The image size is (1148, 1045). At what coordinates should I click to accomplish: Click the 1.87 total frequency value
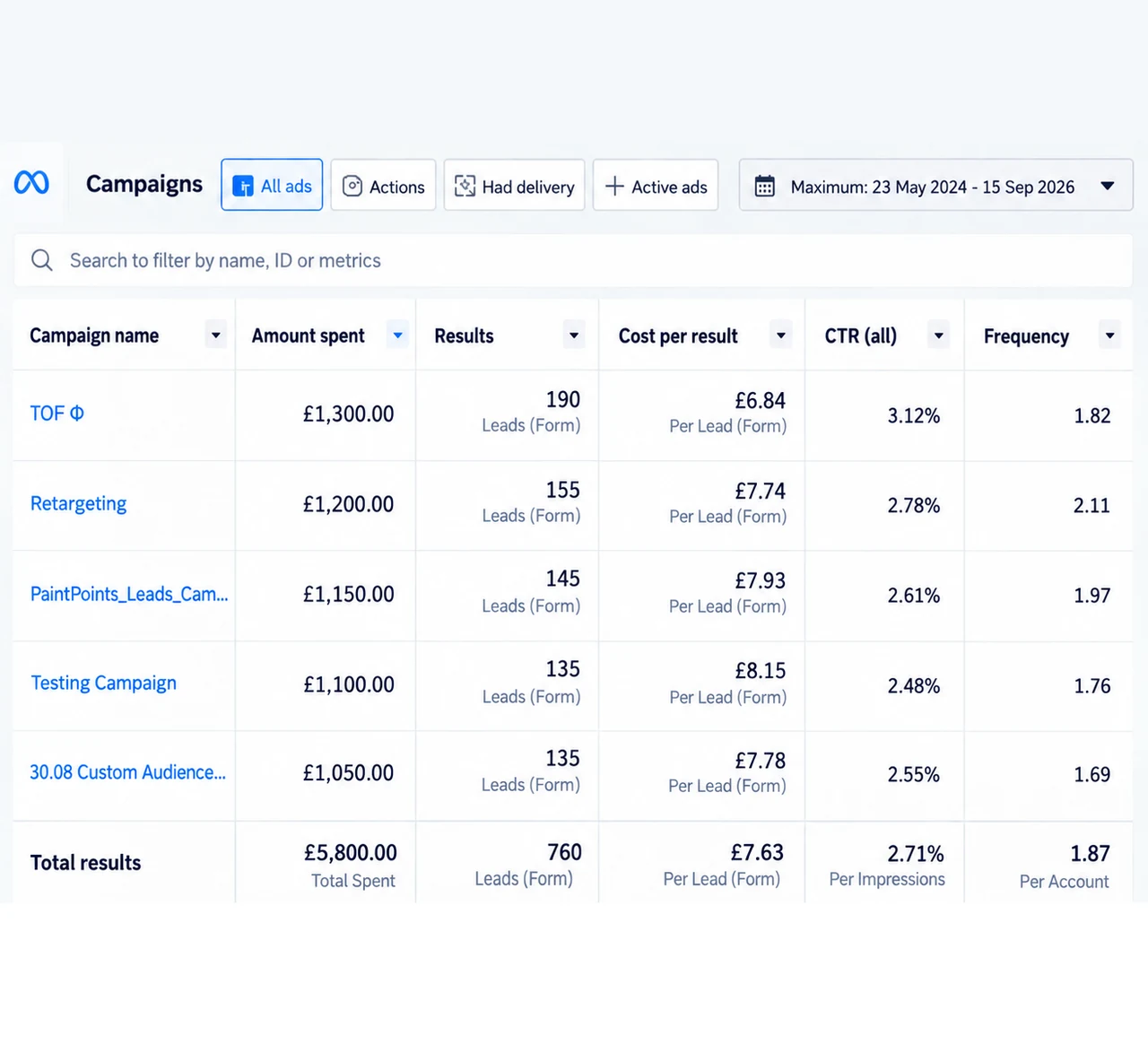(x=1090, y=853)
